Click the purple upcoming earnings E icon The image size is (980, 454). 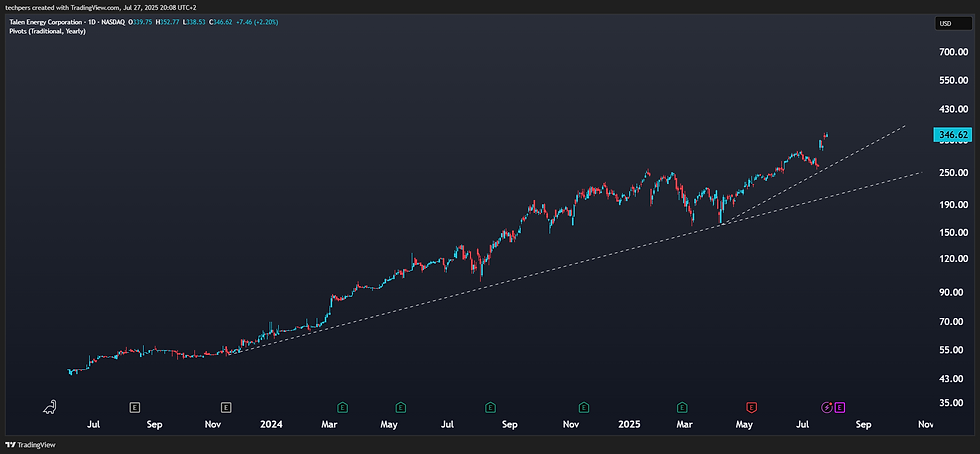(839, 408)
